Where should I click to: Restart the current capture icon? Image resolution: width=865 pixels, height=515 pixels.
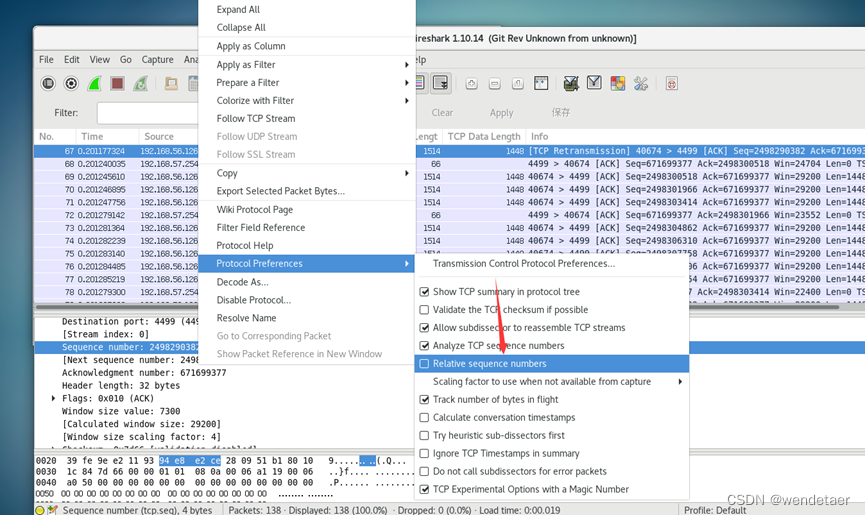click(141, 83)
